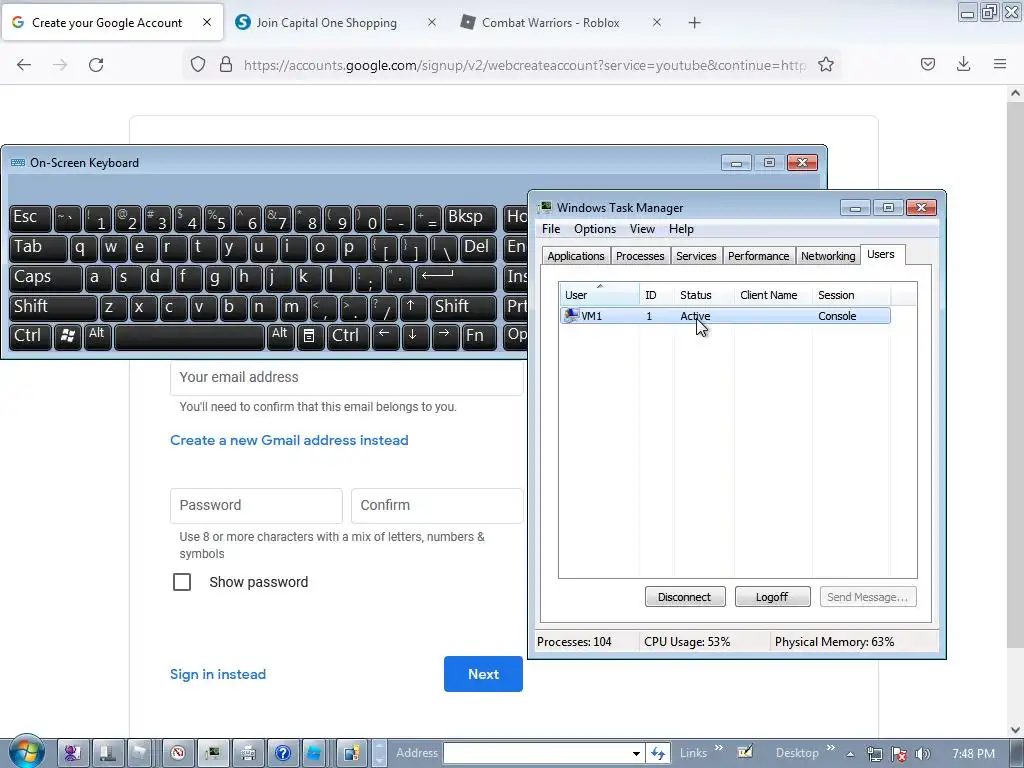The image size is (1024, 768).
Task: Open network tray icon
Action: coord(874,754)
